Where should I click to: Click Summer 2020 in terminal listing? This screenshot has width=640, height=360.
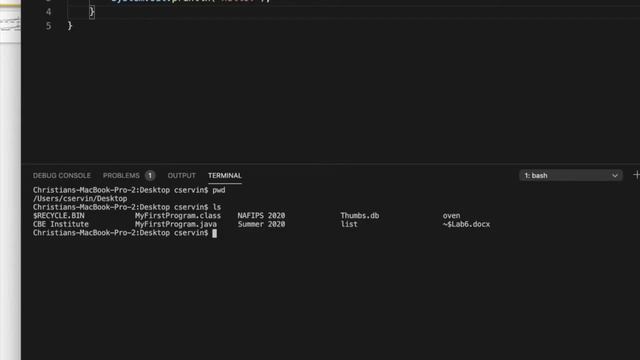261,224
